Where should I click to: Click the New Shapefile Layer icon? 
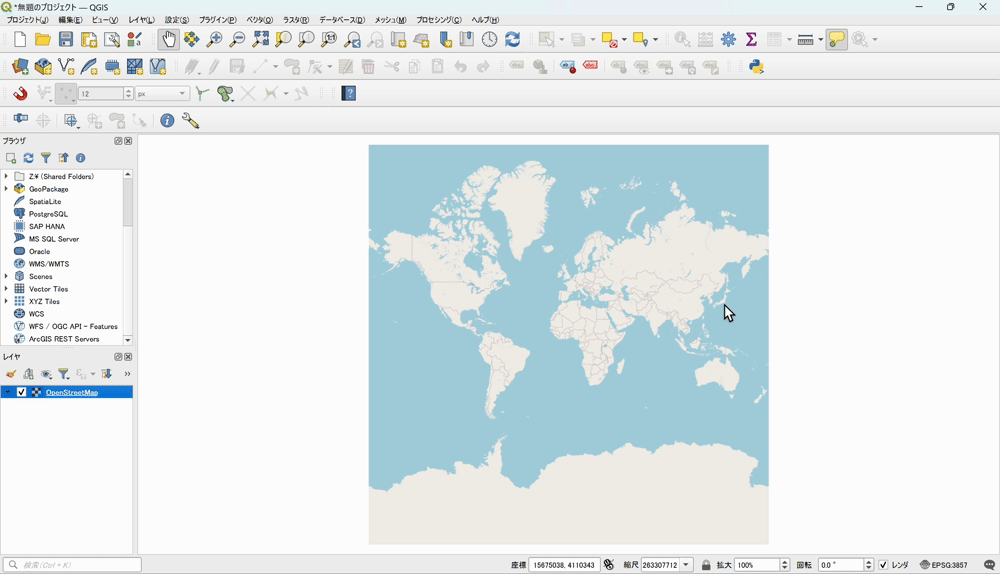click(x=66, y=66)
